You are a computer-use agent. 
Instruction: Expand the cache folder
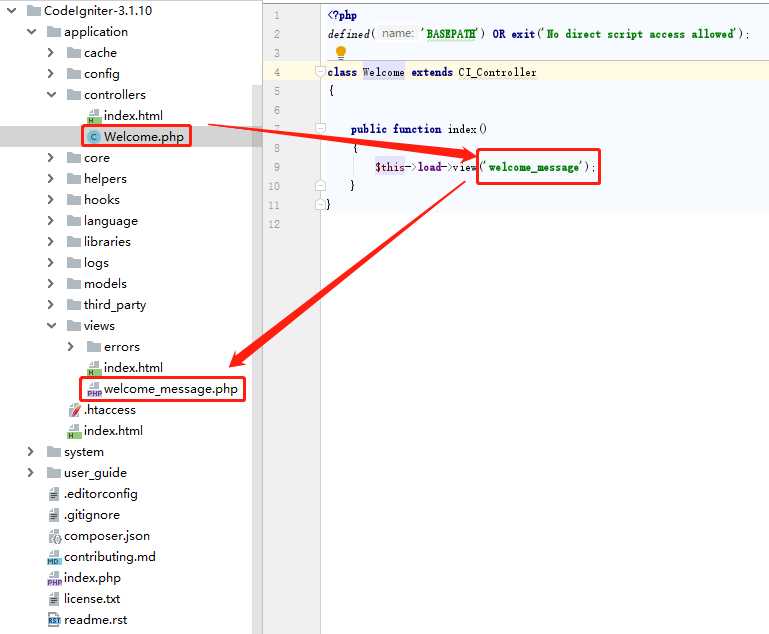[x=51, y=52]
